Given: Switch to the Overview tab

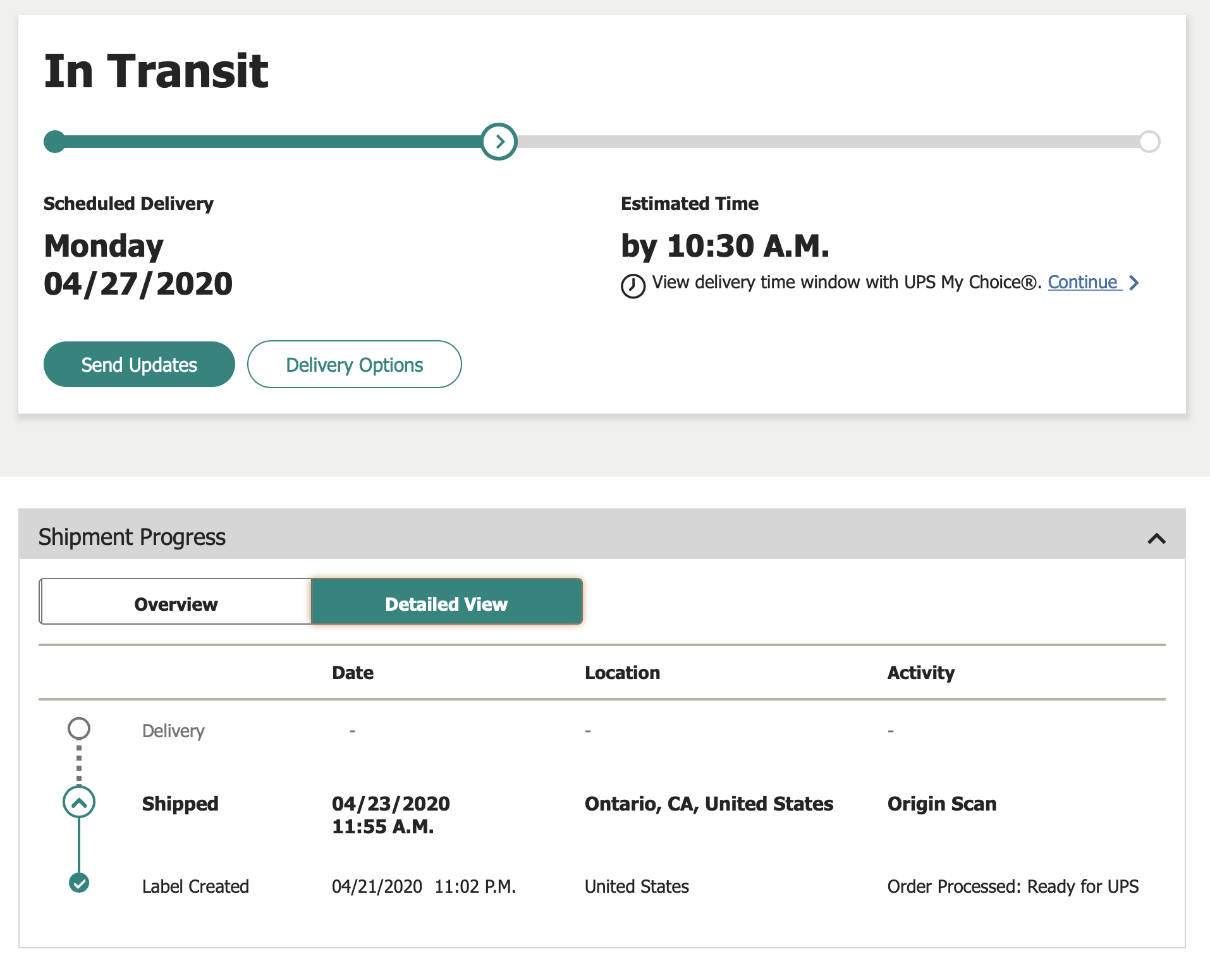Looking at the screenshot, I should pos(176,604).
